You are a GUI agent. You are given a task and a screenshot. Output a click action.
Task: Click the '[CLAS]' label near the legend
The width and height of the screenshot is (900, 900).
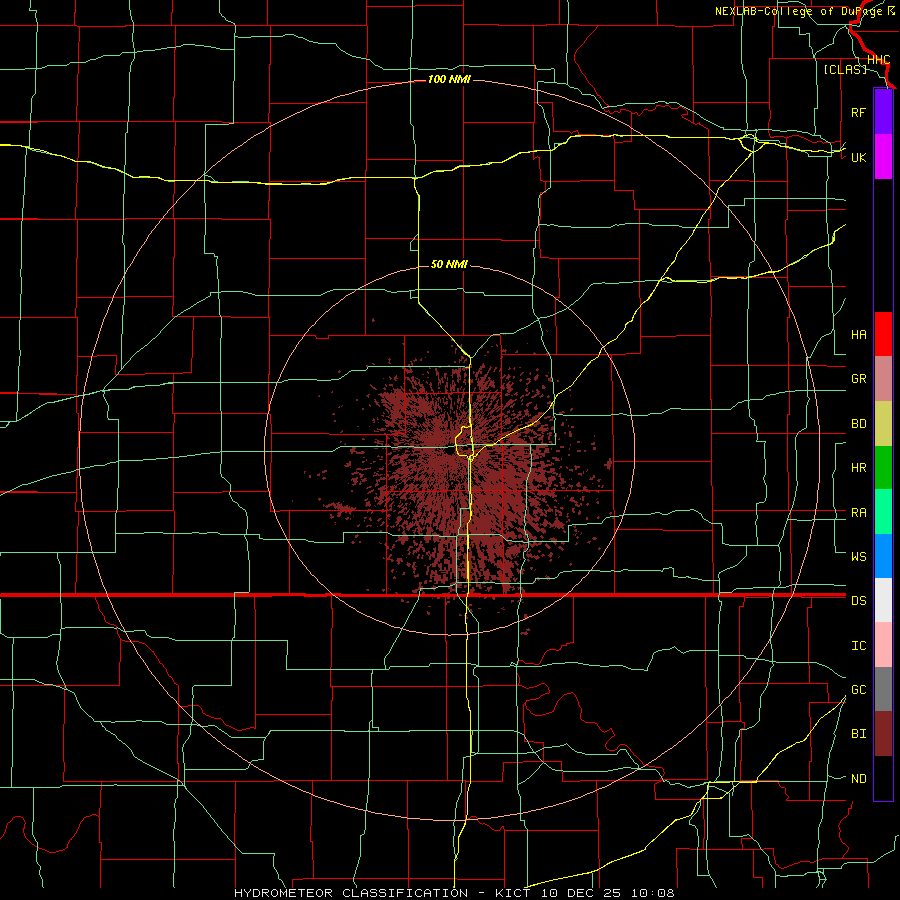coord(845,69)
